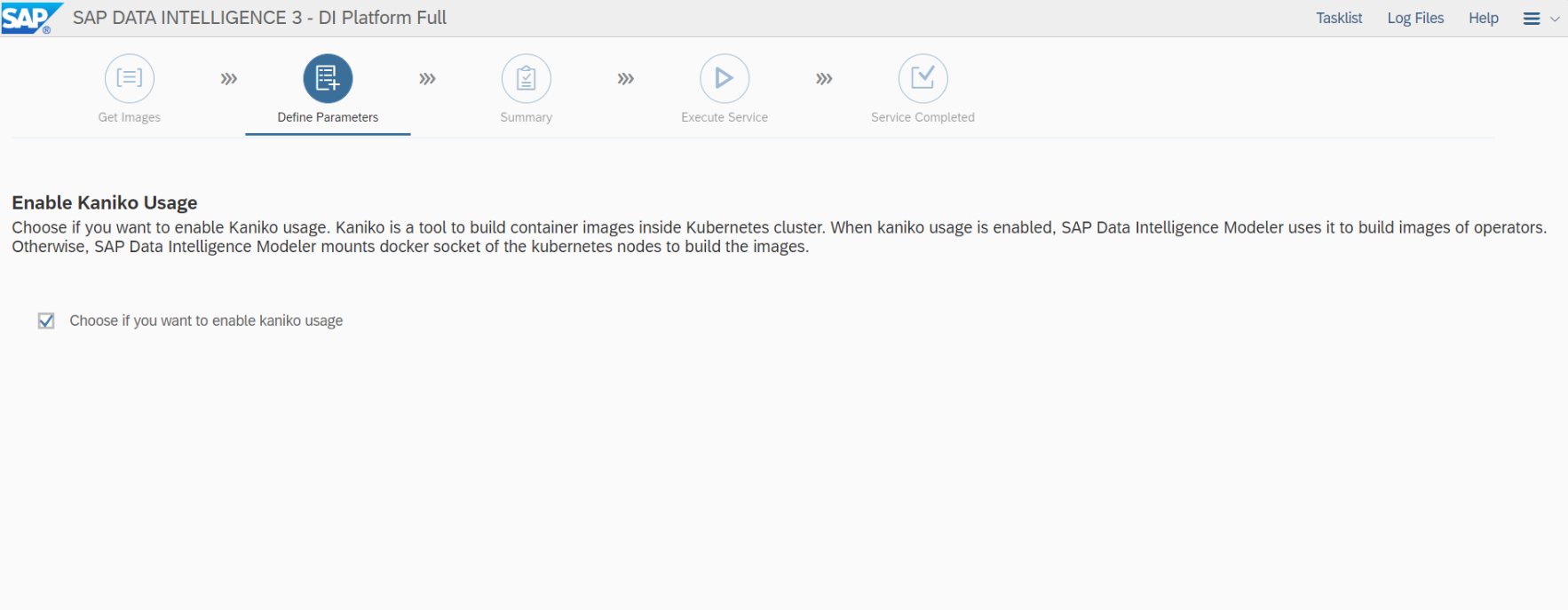
Task: Click arrows between Summary and Execute Service
Action: point(626,79)
